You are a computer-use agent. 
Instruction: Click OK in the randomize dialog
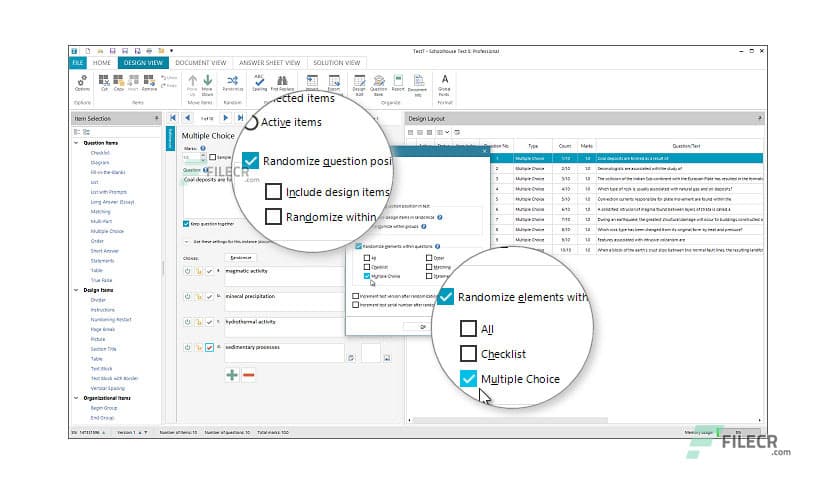point(422,327)
